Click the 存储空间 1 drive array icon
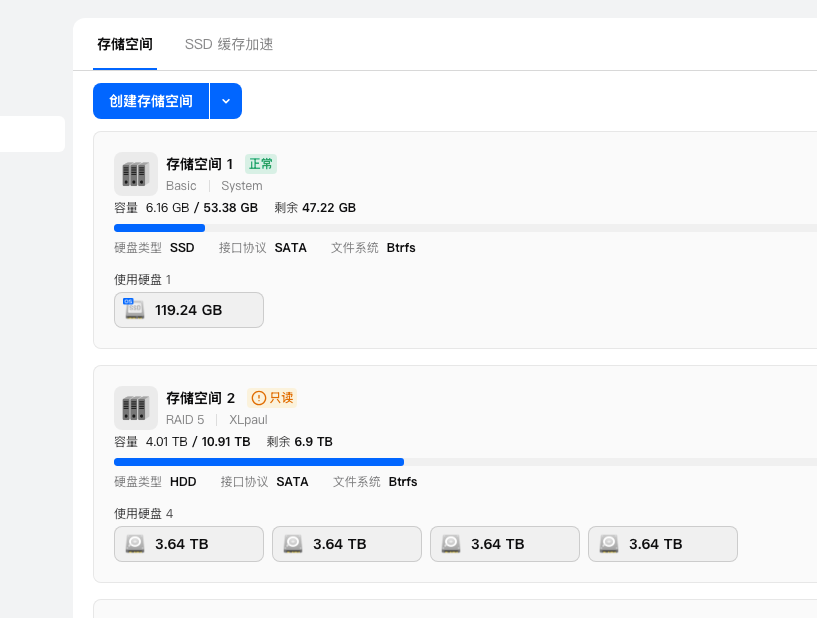This screenshot has width=817, height=618. [x=135, y=173]
